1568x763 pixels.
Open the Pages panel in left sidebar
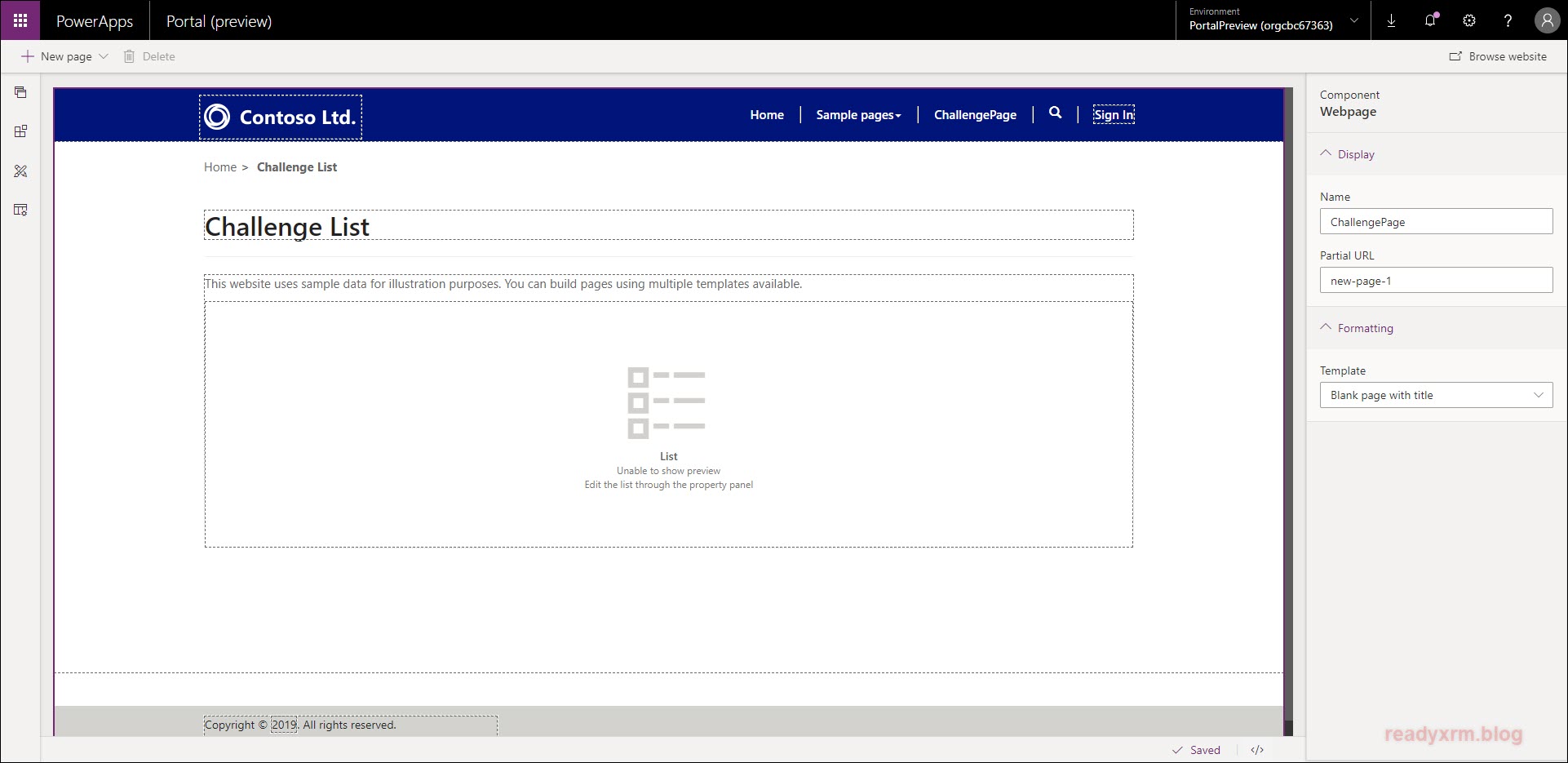point(21,92)
